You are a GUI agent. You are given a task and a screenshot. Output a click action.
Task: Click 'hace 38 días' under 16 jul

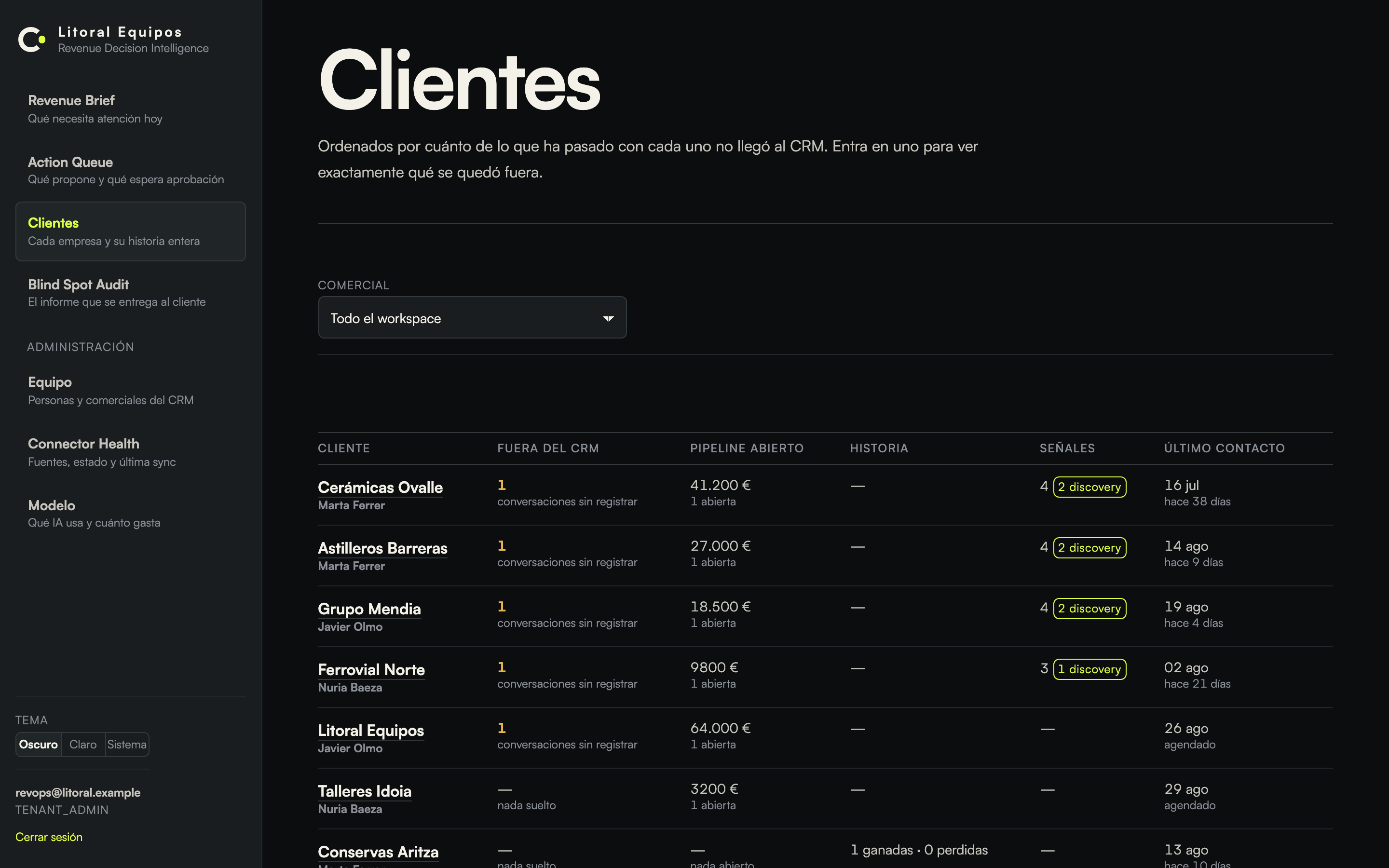(1198, 502)
